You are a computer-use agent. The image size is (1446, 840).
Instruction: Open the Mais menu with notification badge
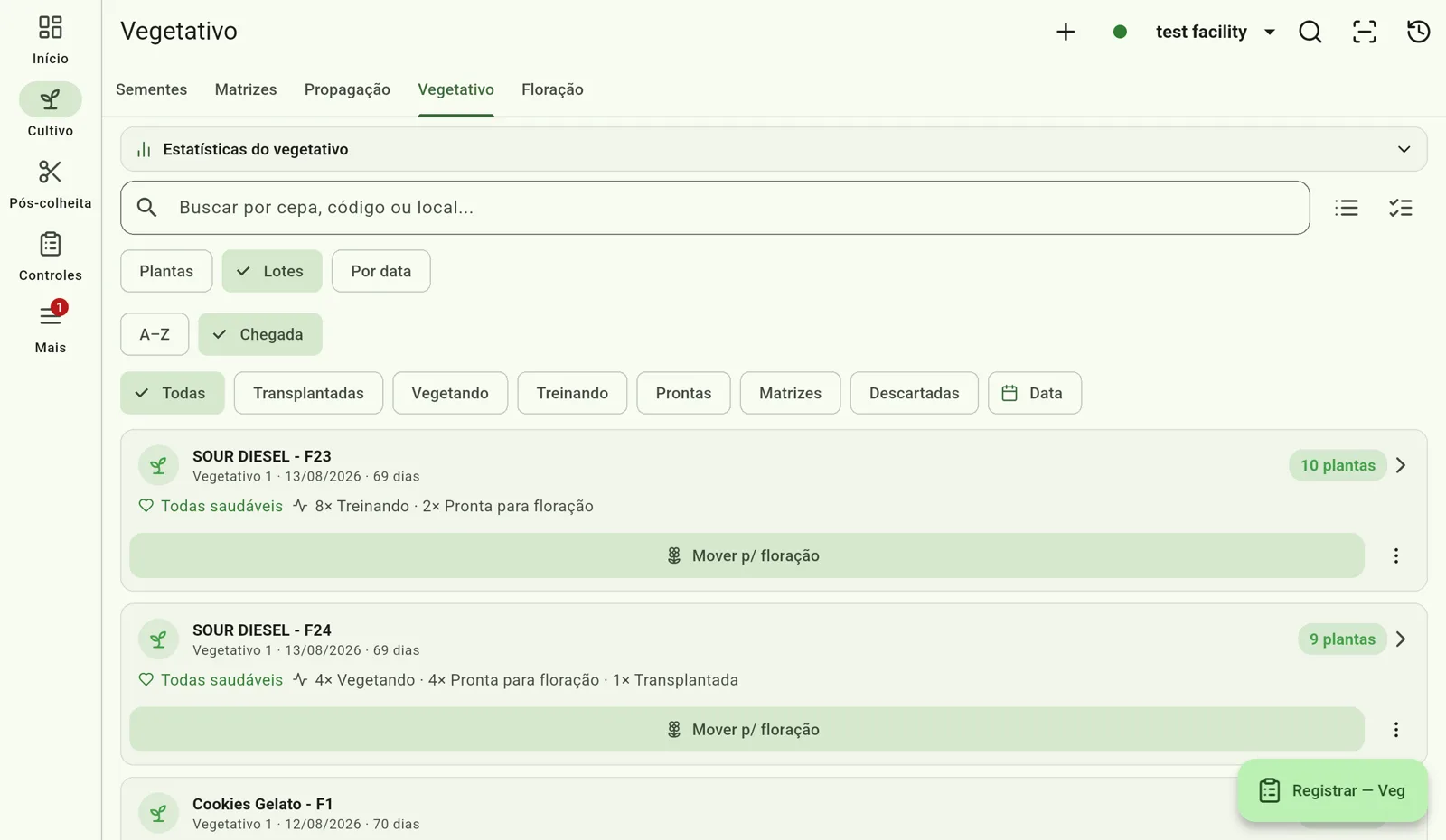51,315
